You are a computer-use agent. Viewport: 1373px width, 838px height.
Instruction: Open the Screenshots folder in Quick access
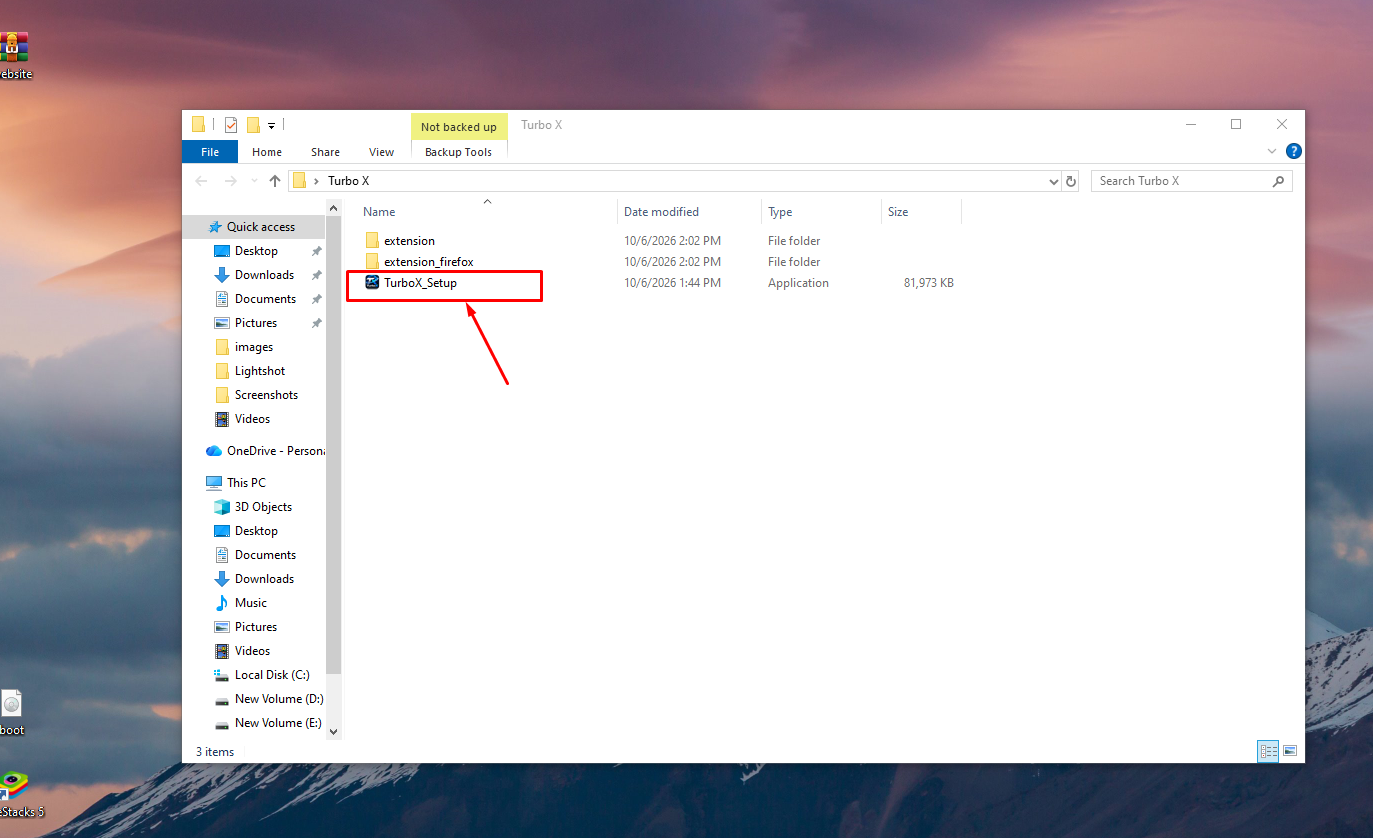click(256, 395)
